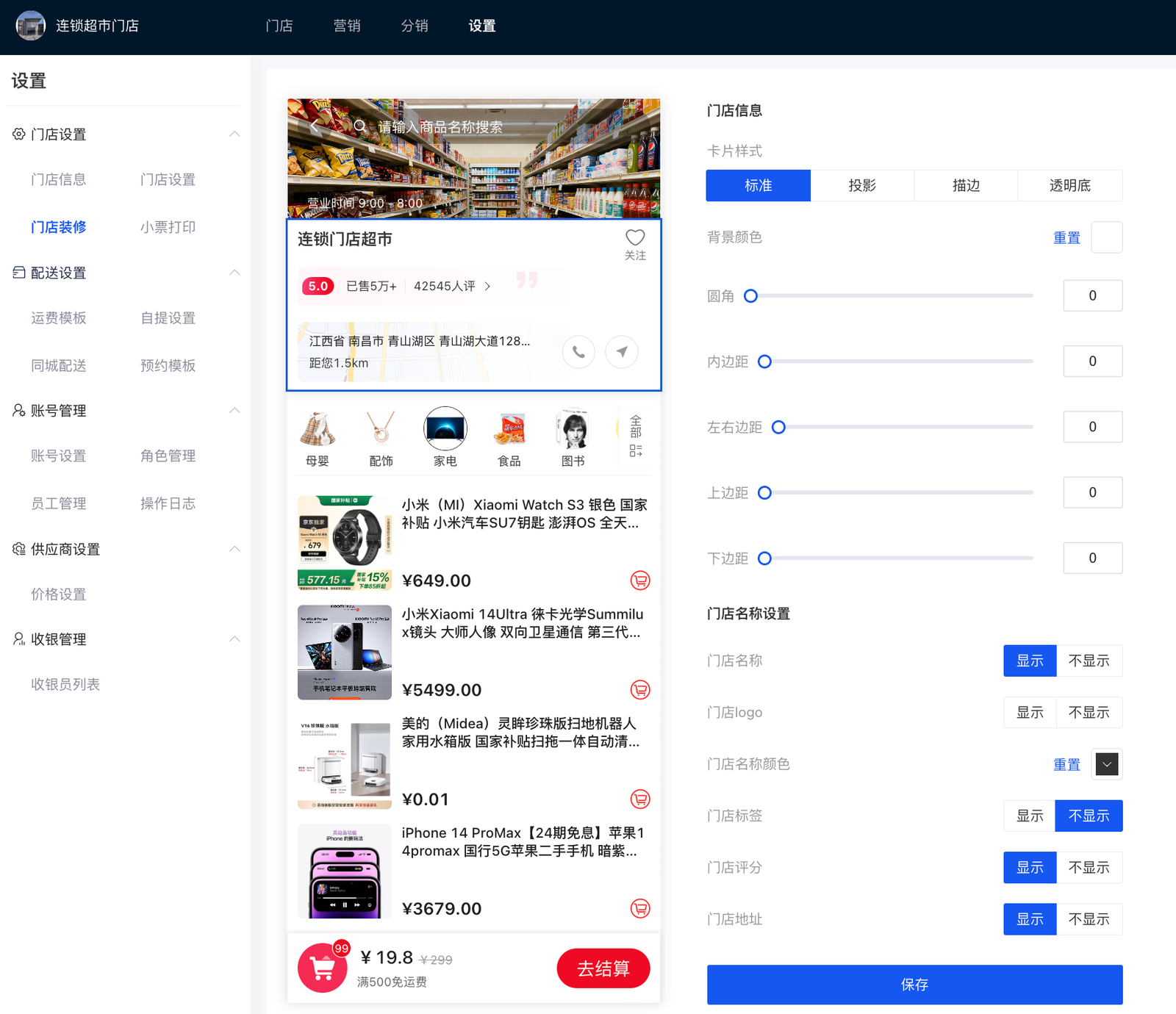
Task: Click the back arrow in preview header
Action: tap(314, 127)
